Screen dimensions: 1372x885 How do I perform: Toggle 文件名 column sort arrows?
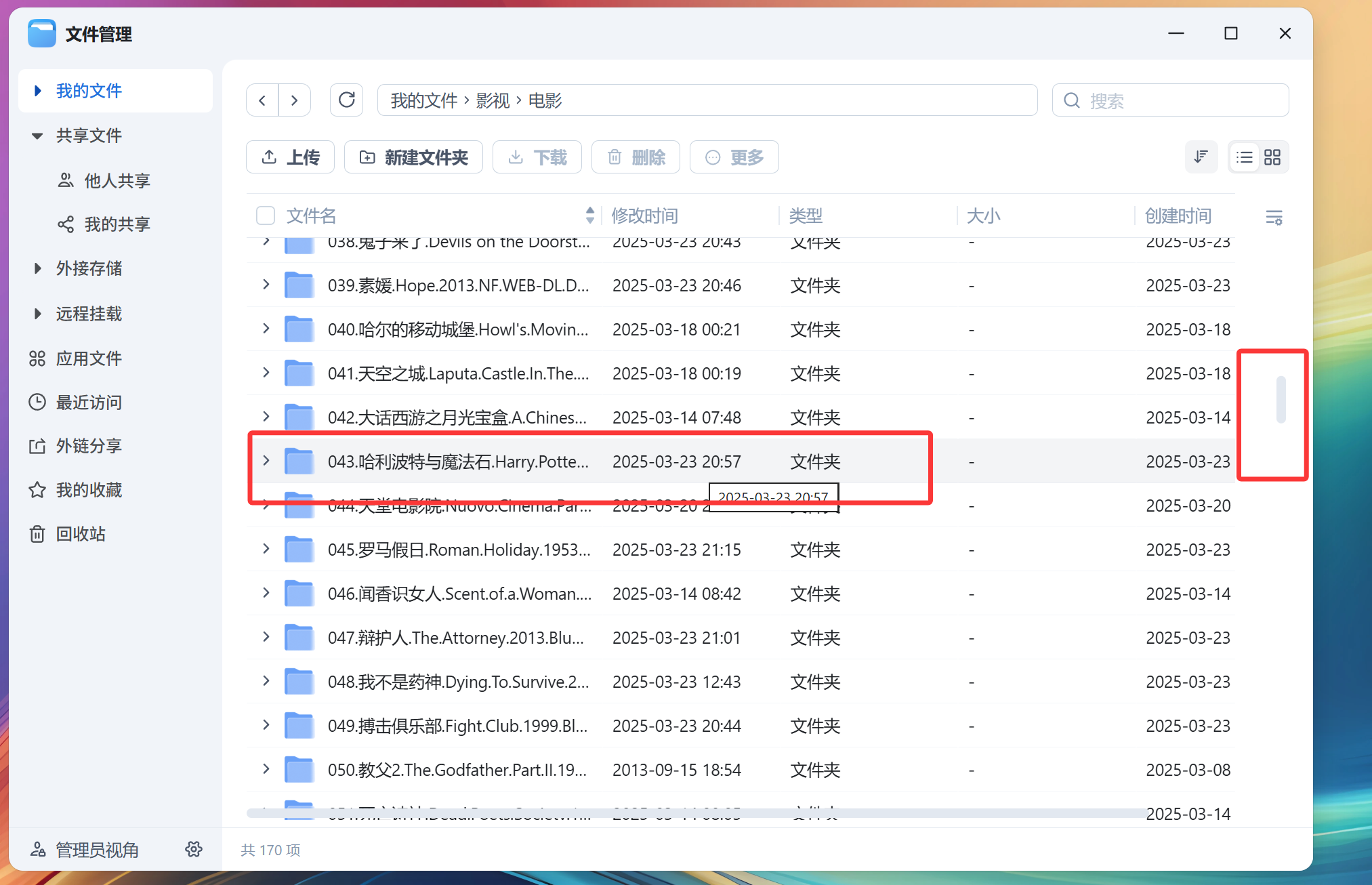[x=589, y=215]
